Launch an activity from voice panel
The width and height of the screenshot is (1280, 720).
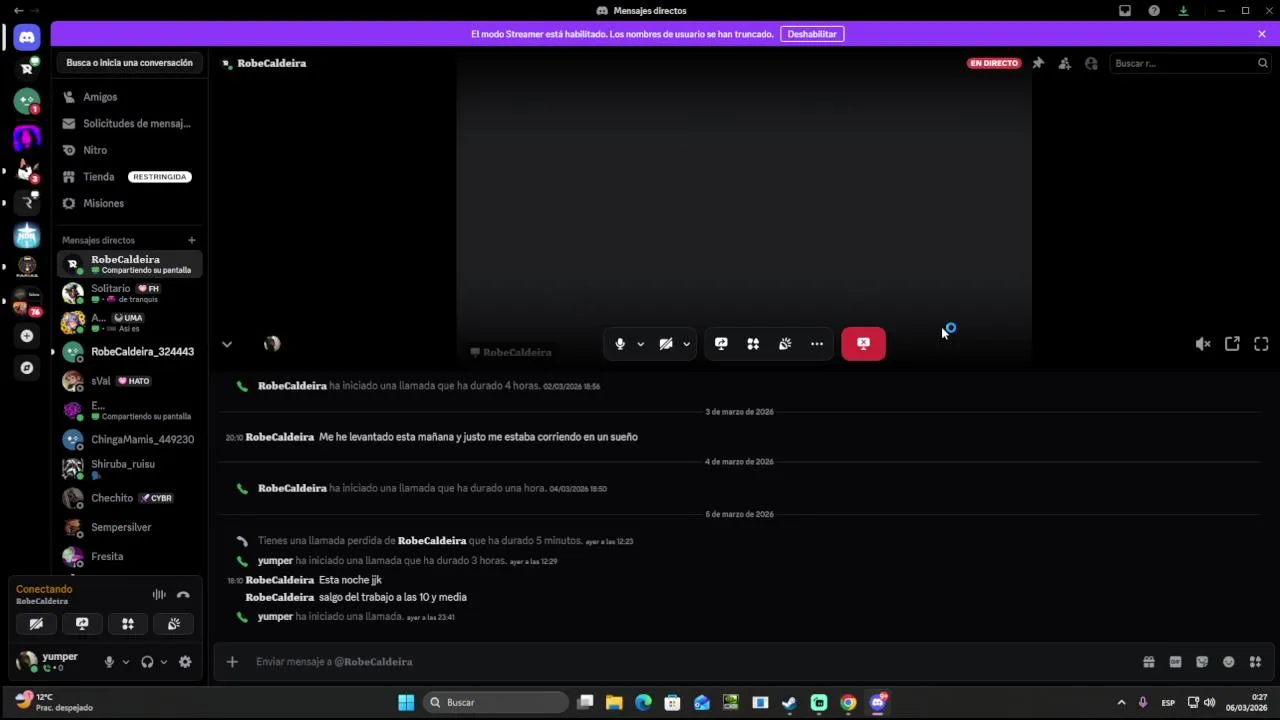click(x=128, y=624)
